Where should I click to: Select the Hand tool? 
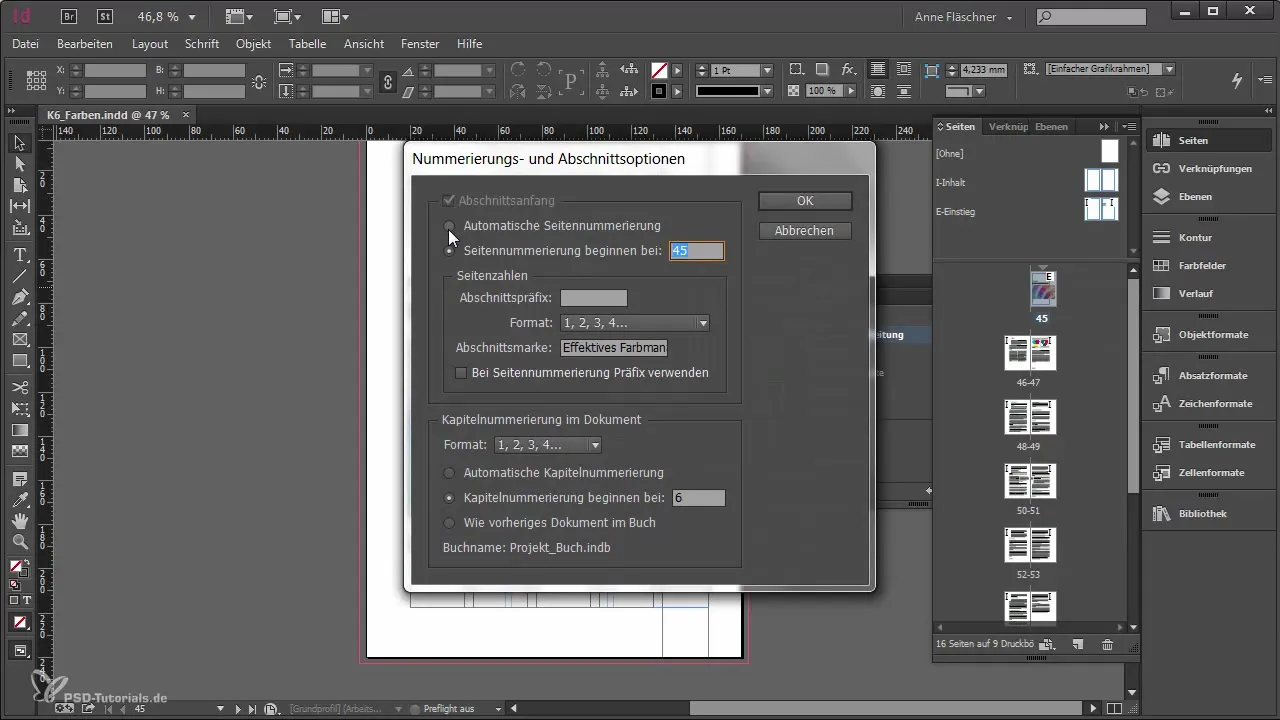click(19, 521)
